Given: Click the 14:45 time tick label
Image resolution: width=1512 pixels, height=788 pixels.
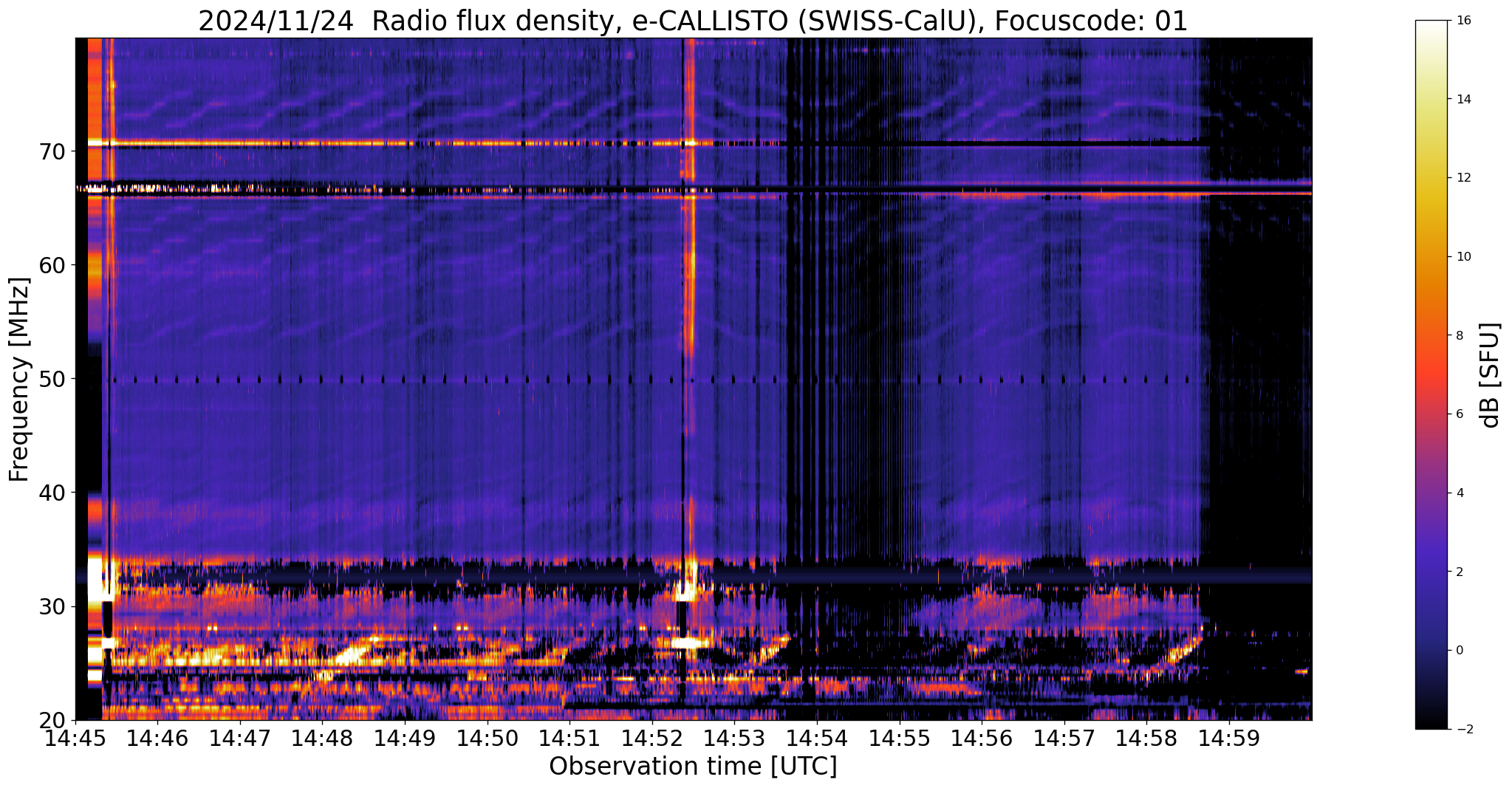Looking at the screenshot, I should pyautogui.click(x=76, y=739).
